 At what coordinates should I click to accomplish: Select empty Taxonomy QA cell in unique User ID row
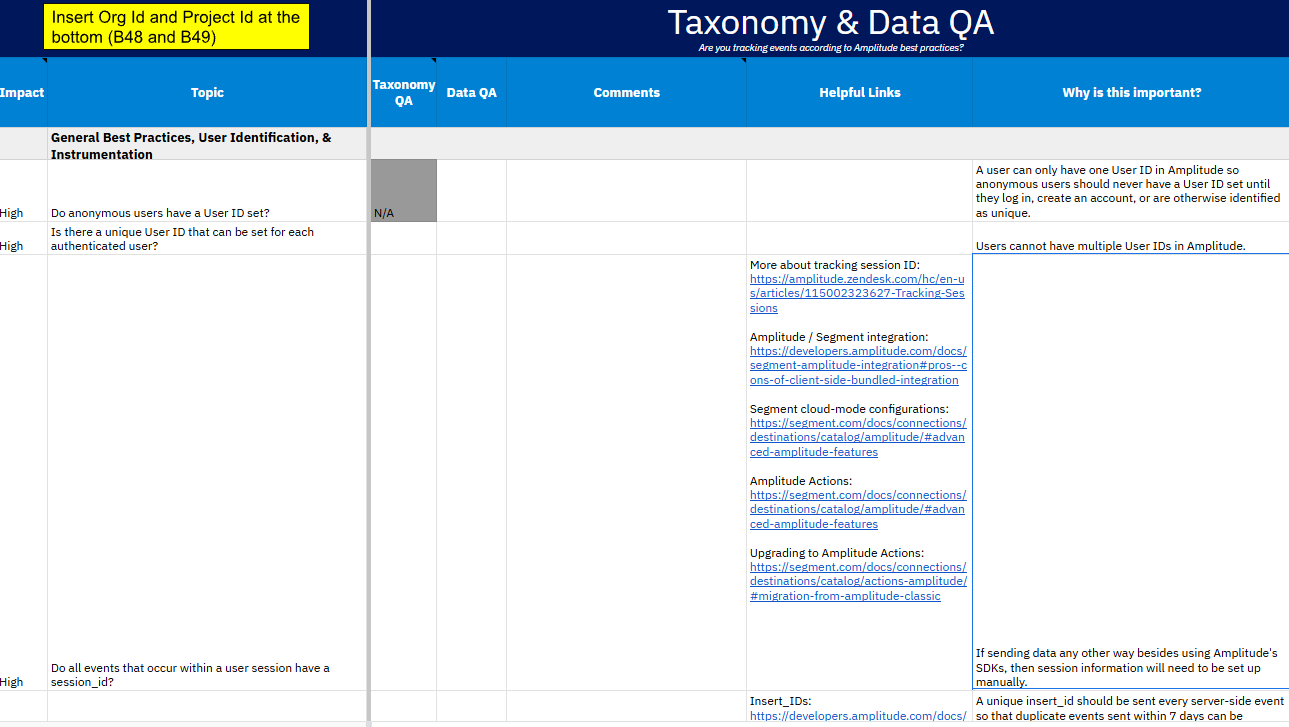coord(404,239)
